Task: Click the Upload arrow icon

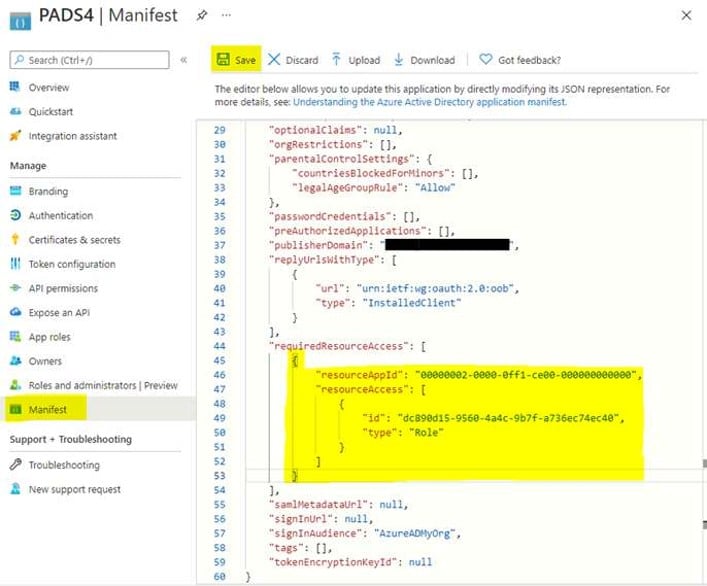Action: [x=336, y=60]
